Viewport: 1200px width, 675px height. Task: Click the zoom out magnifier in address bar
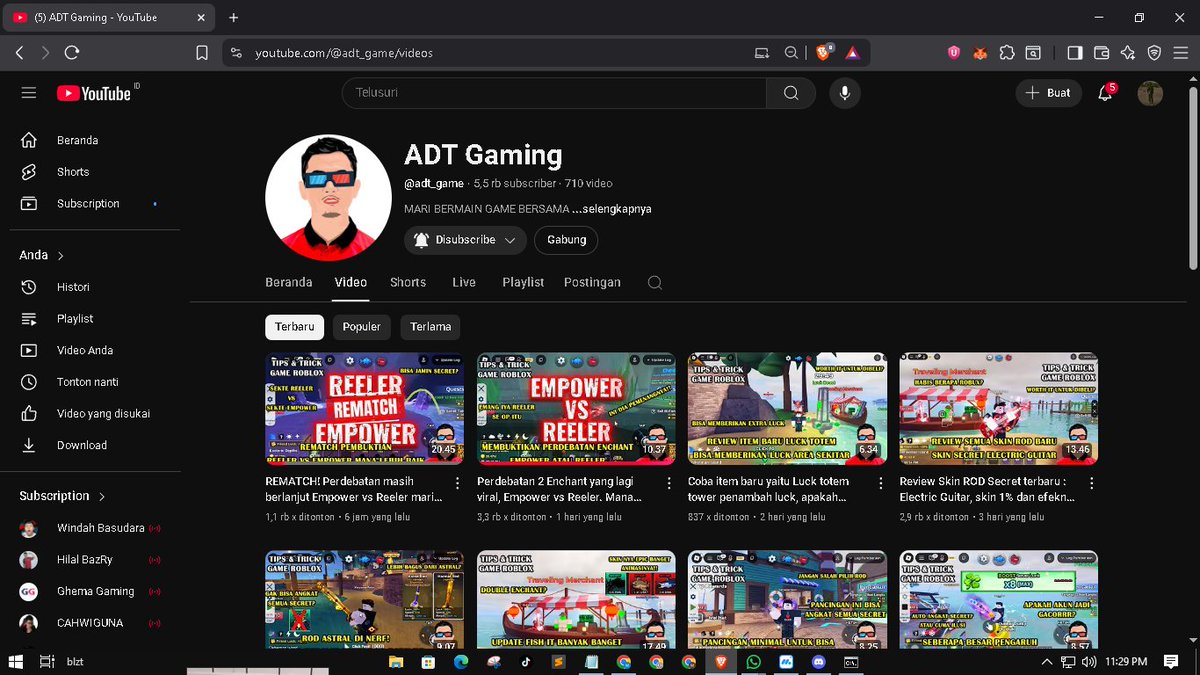coord(791,53)
